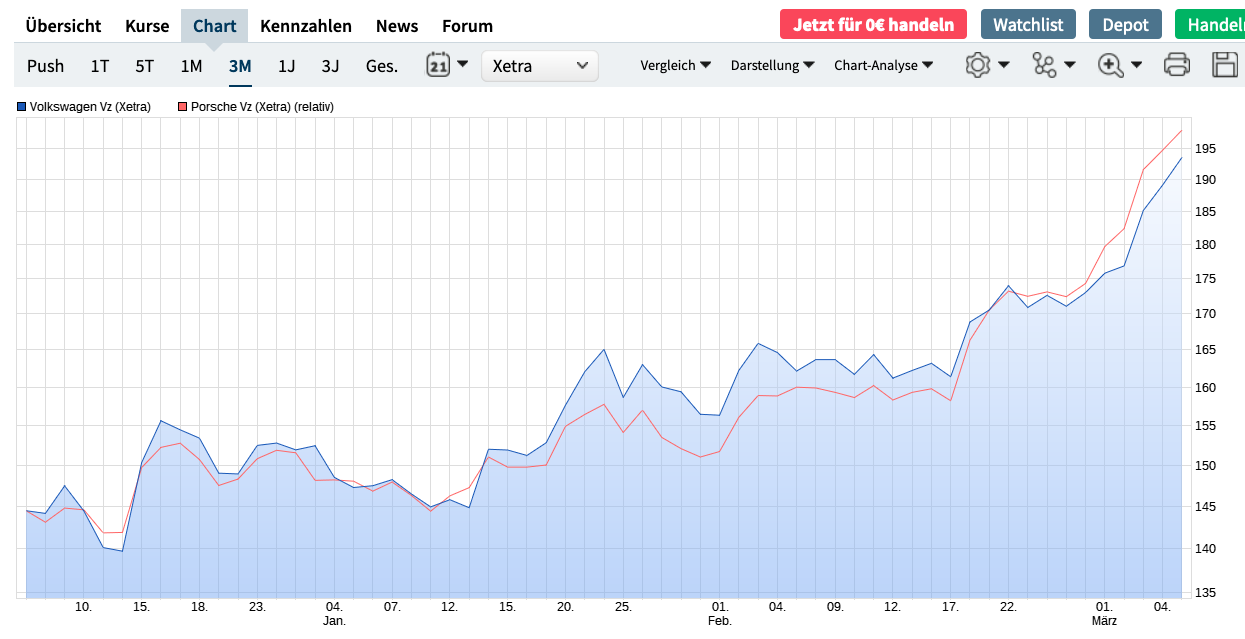Screen dimensions: 1245x639
Task: Open the Xetra exchange combo box
Action: (540, 66)
